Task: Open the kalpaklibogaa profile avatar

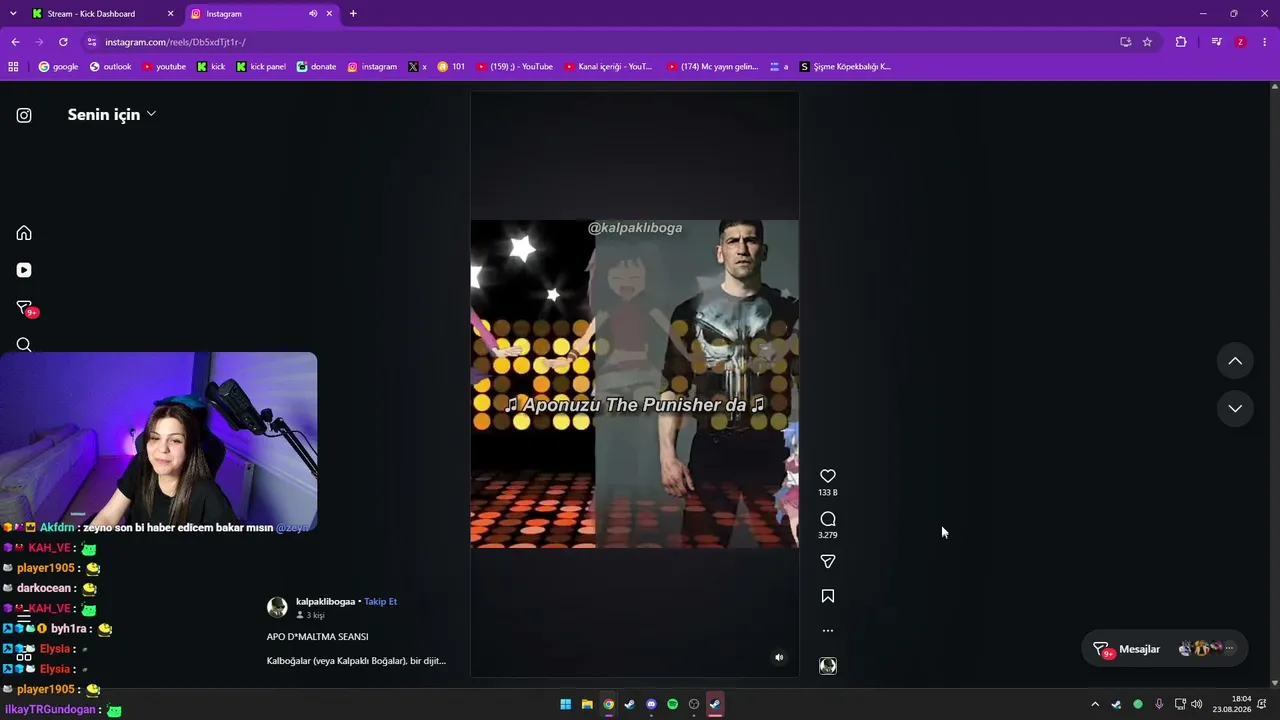Action: pyautogui.click(x=277, y=607)
